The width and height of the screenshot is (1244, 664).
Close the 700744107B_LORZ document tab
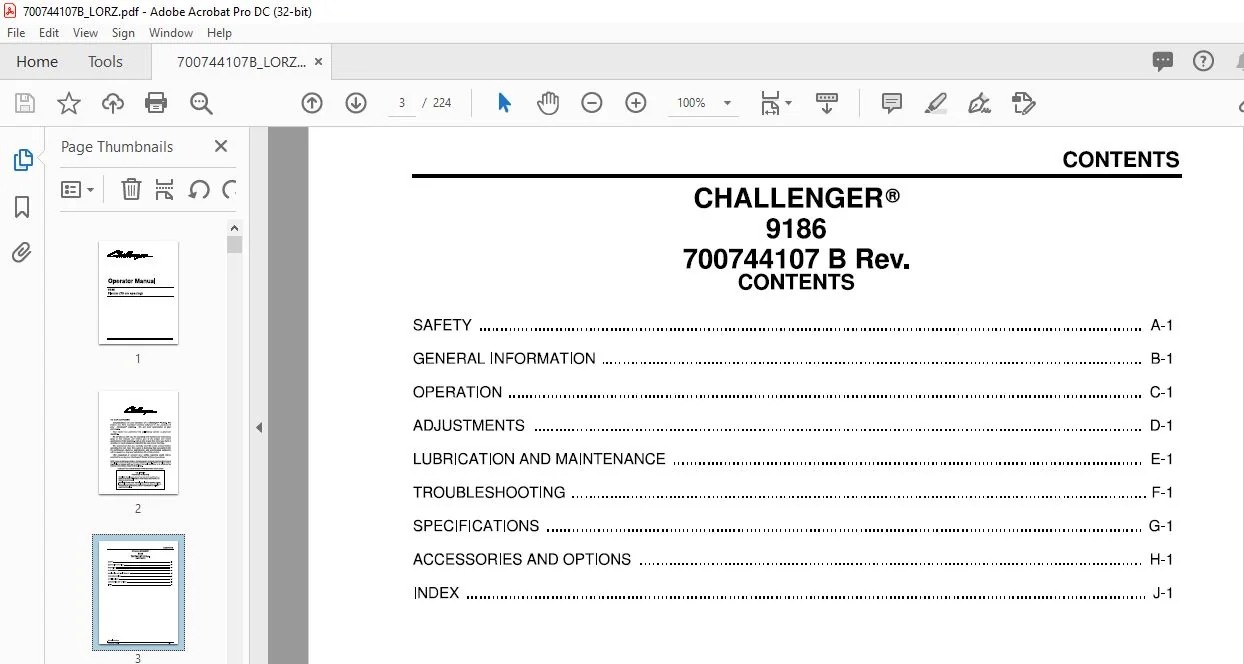coord(319,62)
